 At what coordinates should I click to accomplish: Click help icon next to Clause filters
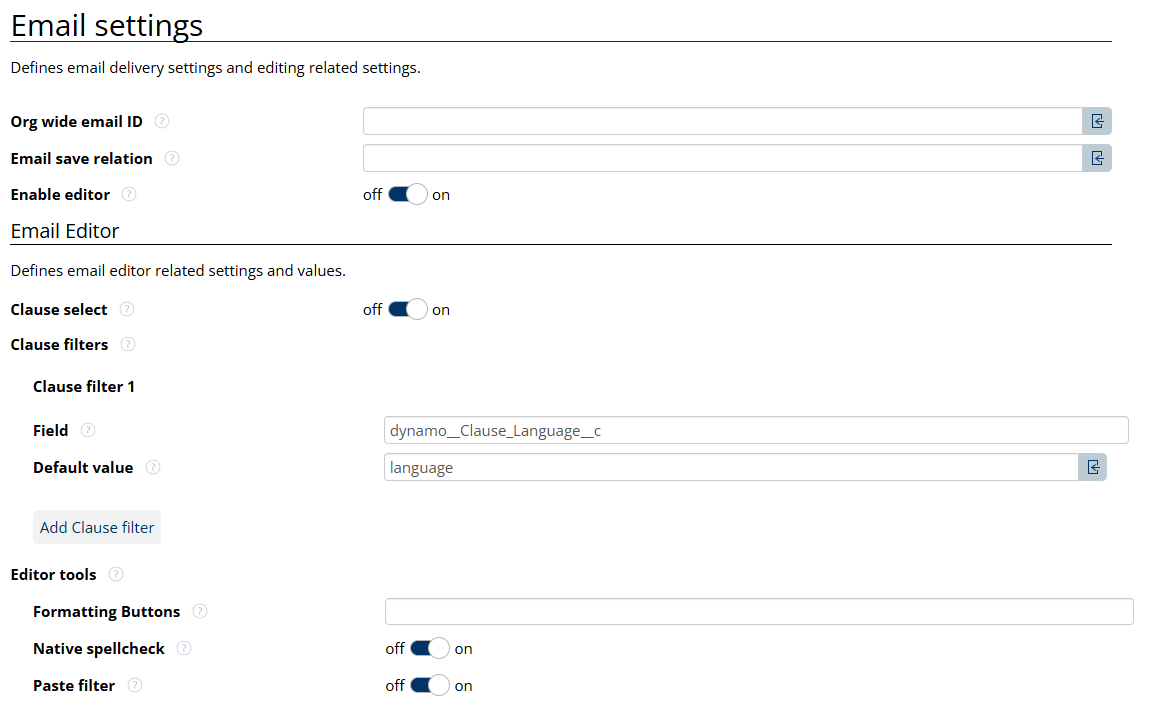tap(128, 344)
